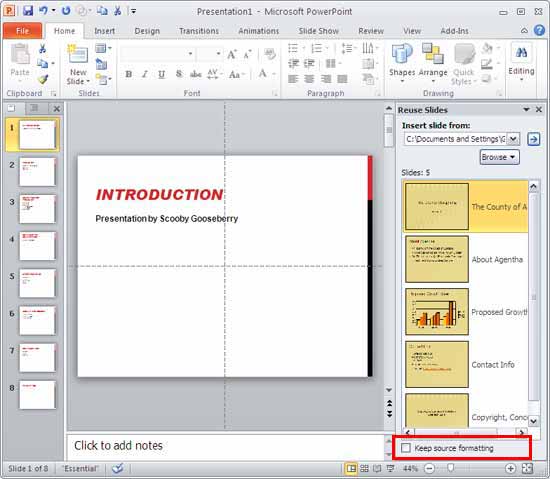Image resolution: width=550 pixels, height=479 pixels.
Task: Open the File tab
Action: (22, 31)
